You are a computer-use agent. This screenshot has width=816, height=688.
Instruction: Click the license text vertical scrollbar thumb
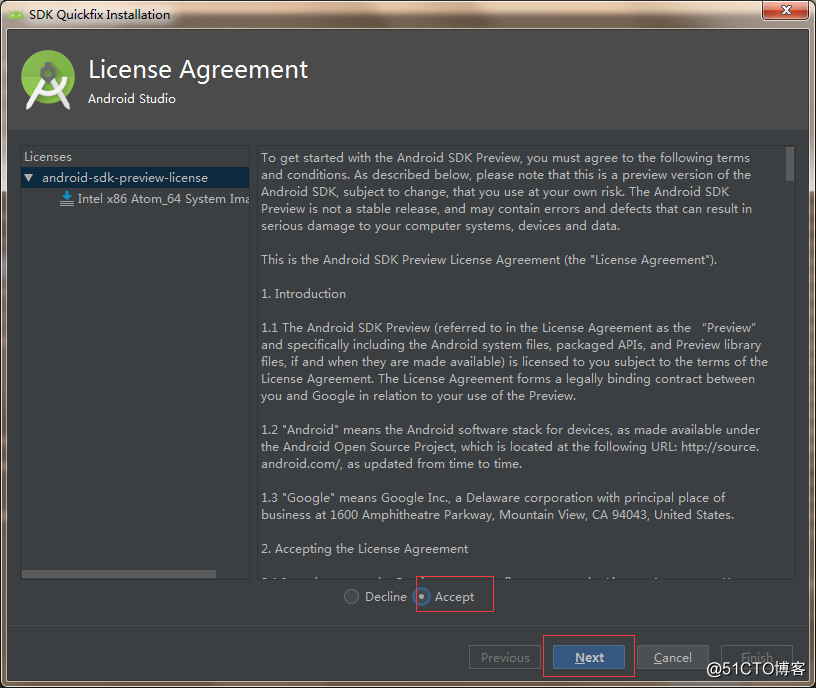(x=789, y=164)
